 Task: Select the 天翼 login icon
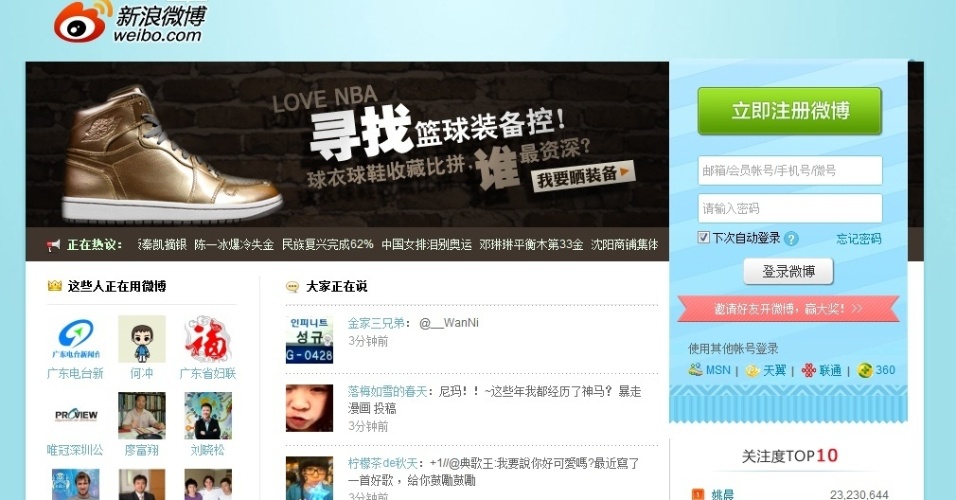click(753, 370)
